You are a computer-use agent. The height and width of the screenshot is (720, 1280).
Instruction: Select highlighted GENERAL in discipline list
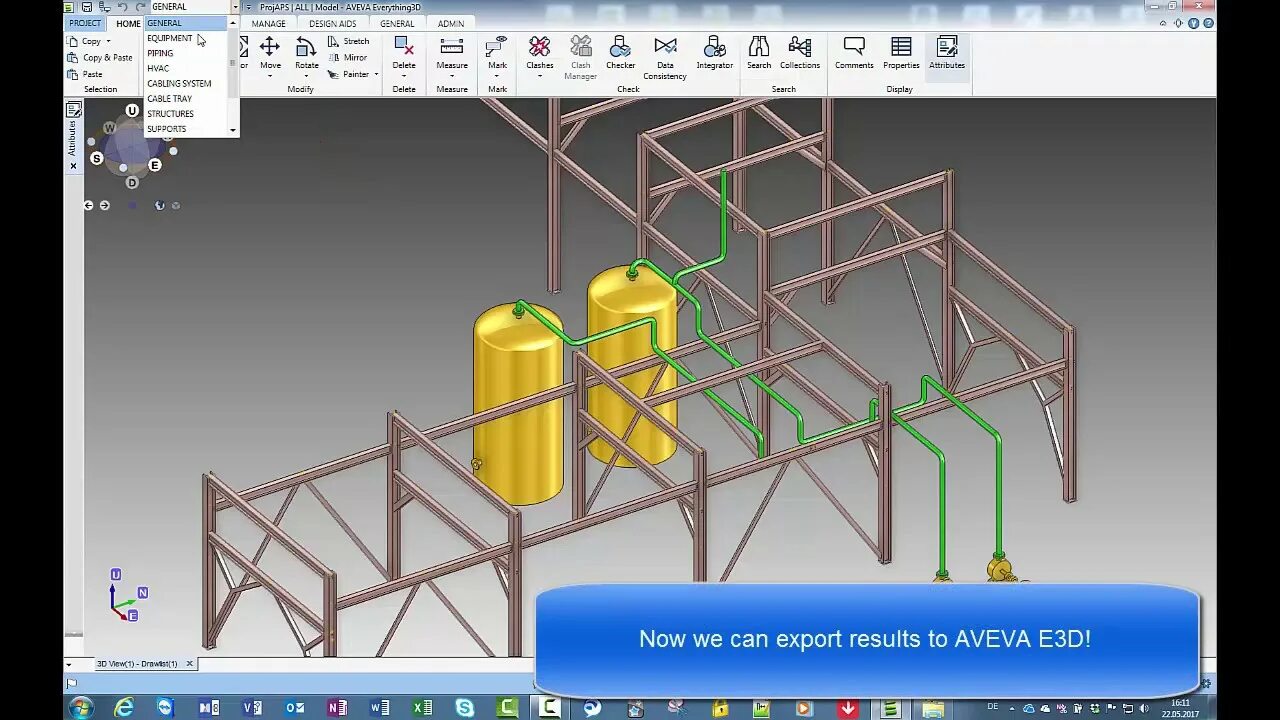pyautogui.click(x=186, y=23)
